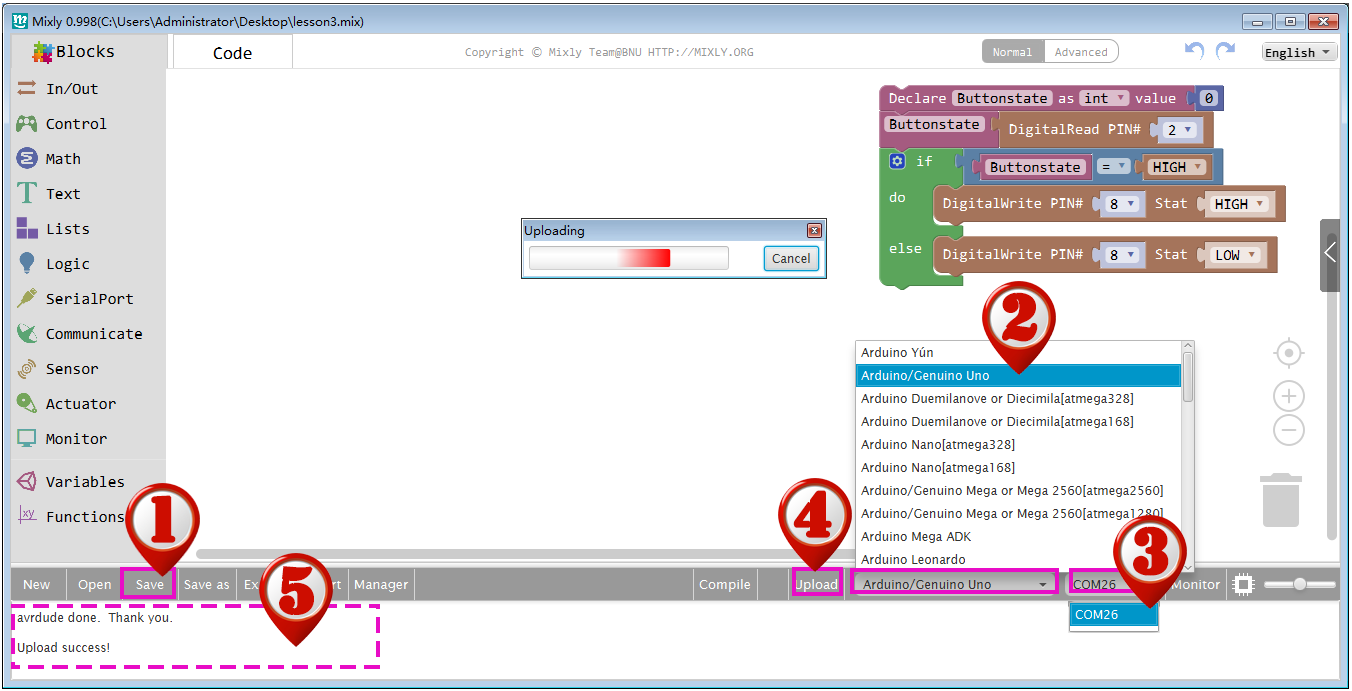
Task: Click the Save as button
Action: (207, 584)
